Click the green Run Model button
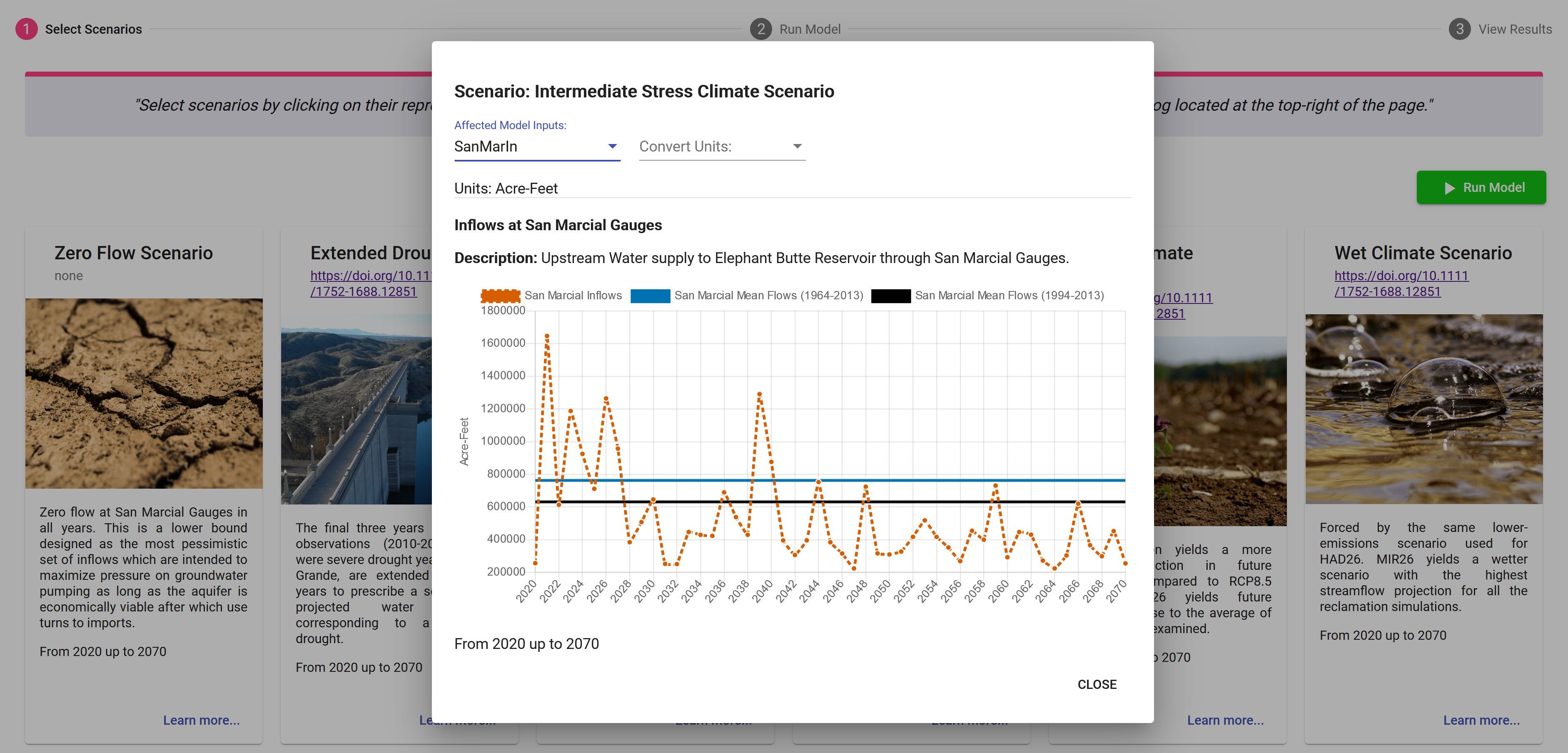 coord(1481,187)
